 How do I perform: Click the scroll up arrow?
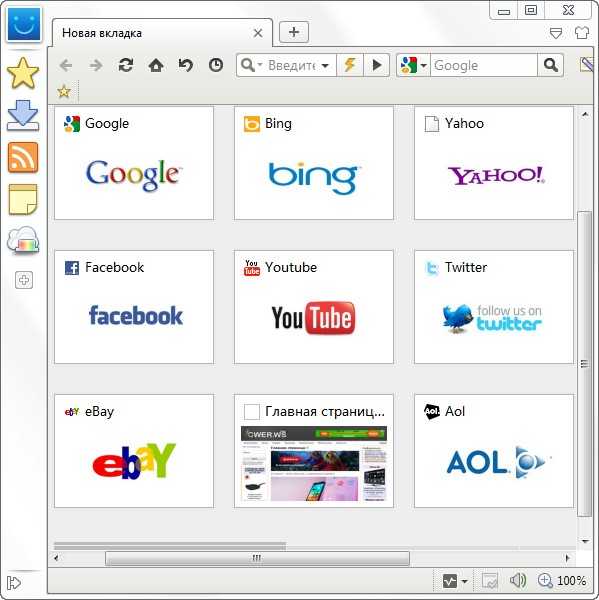(x=585, y=114)
